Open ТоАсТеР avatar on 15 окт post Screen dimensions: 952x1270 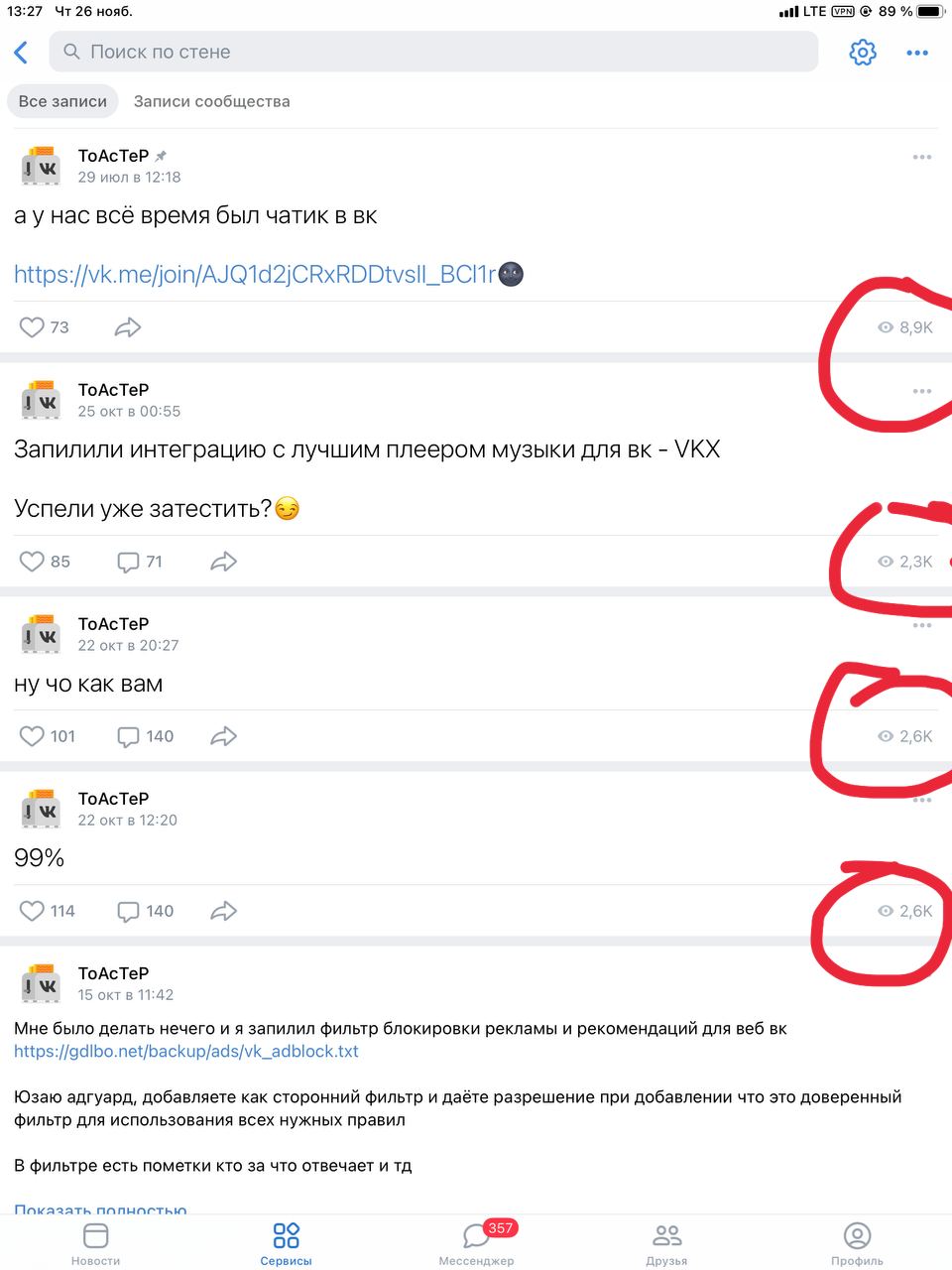click(41, 984)
